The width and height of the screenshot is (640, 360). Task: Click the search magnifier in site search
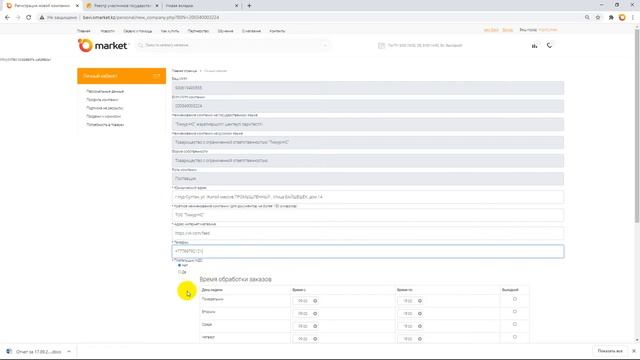140,45
